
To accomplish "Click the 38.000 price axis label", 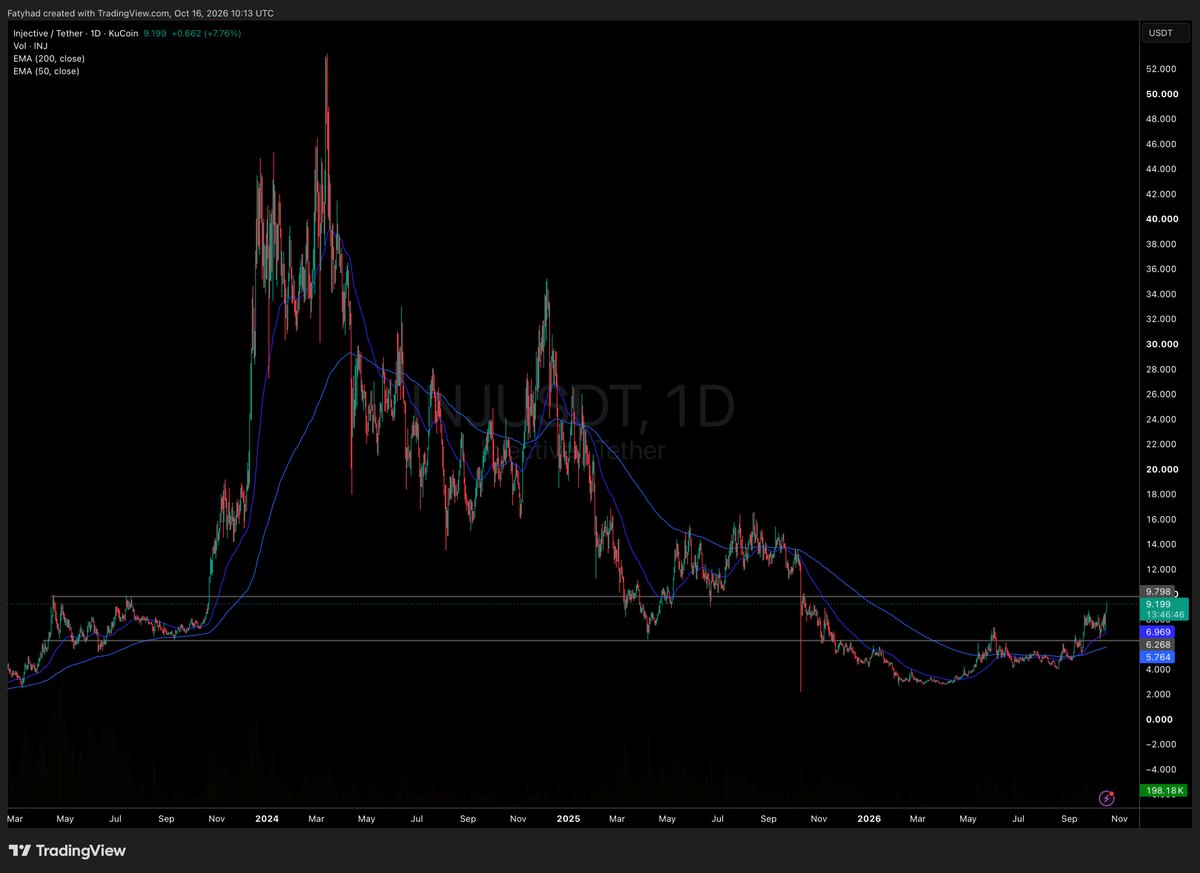I will (1161, 244).
